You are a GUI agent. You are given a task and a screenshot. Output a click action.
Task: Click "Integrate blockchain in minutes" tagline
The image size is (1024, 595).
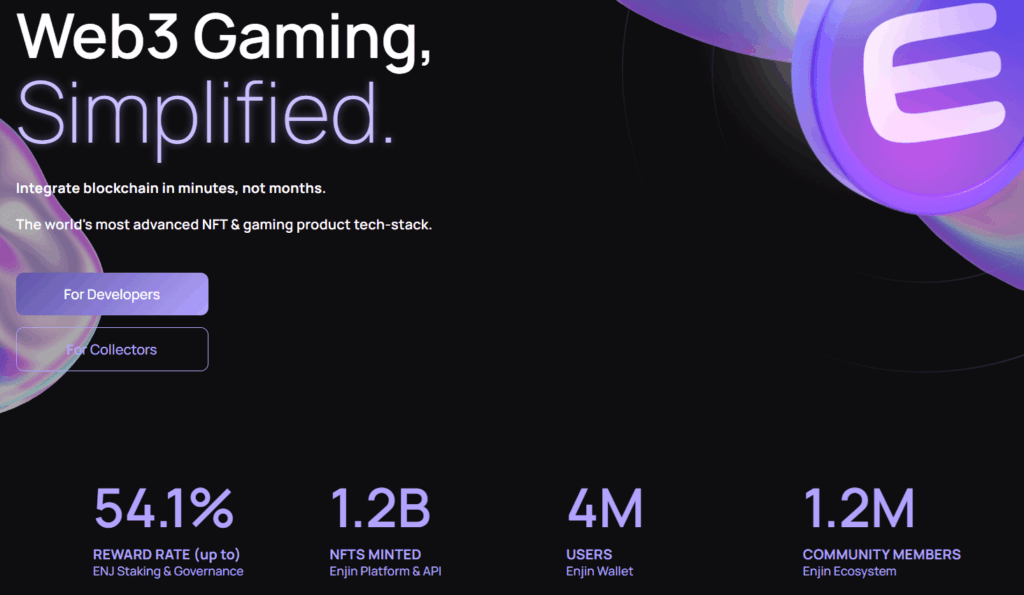click(x=171, y=188)
